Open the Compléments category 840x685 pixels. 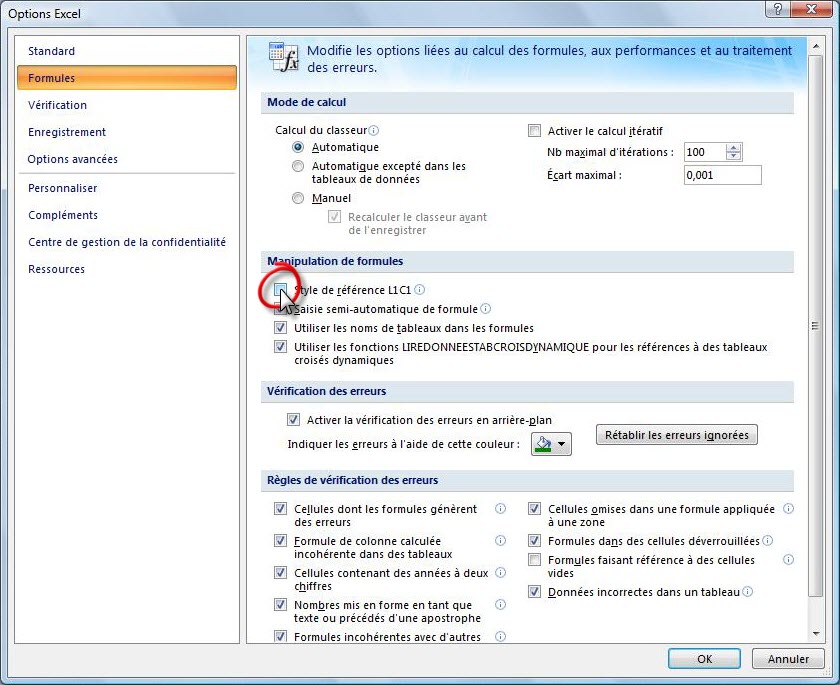click(x=63, y=215)
